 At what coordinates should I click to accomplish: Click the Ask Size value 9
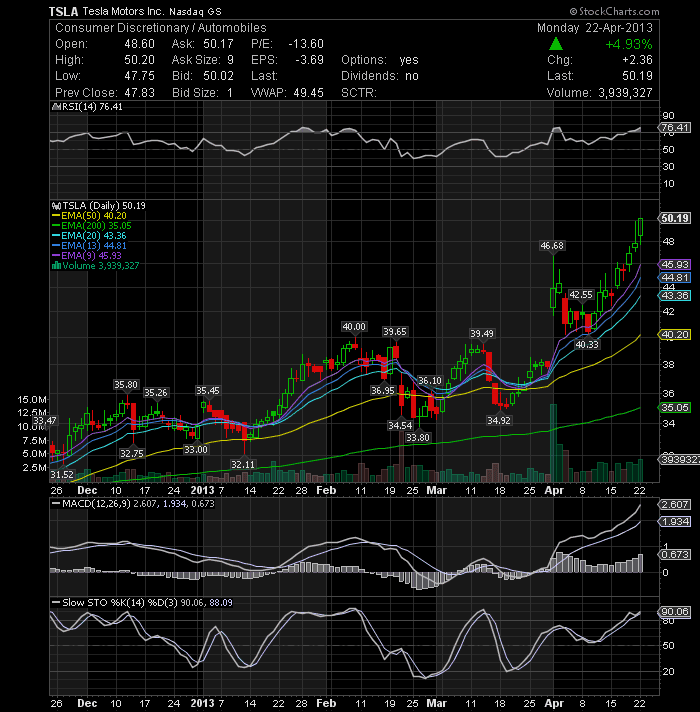pyautogui.click(x=231, y=60)
